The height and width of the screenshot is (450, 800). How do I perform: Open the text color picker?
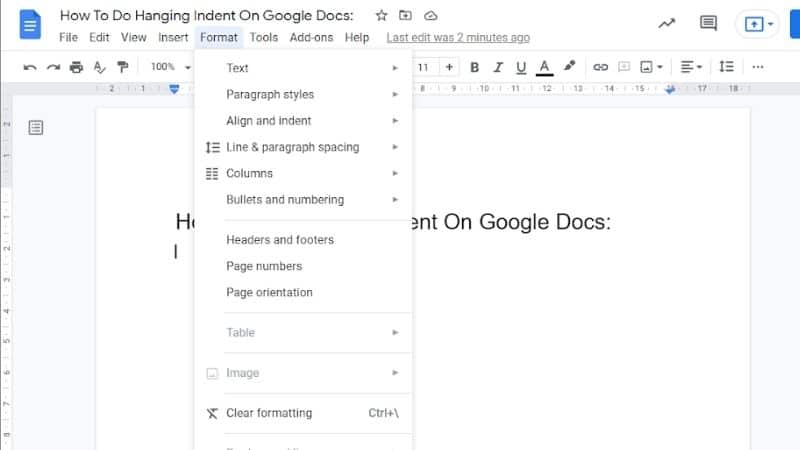[544, 67]
